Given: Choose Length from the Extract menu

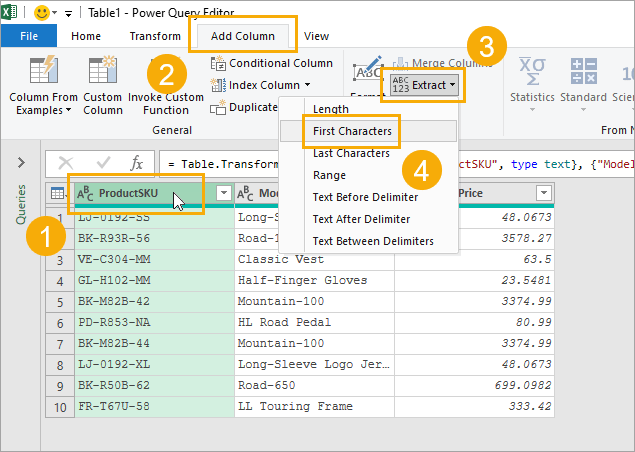Looking at the screenshot, I should [330, 109].
